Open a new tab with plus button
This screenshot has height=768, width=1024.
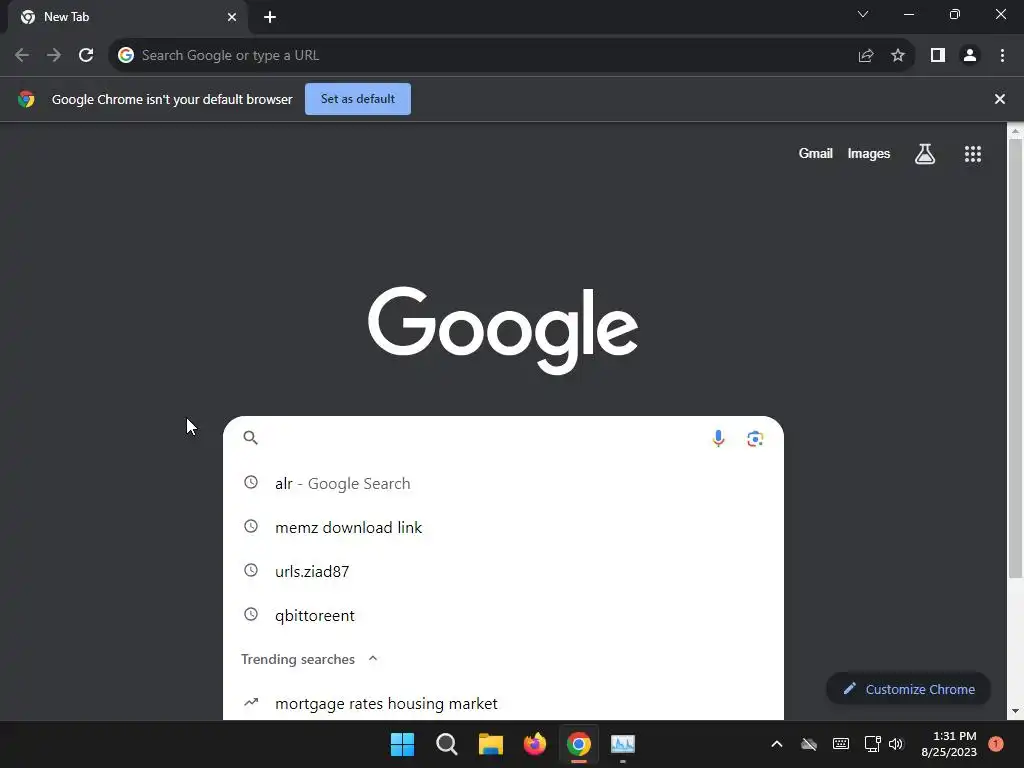pyautogui.click(x=270, y=17)
